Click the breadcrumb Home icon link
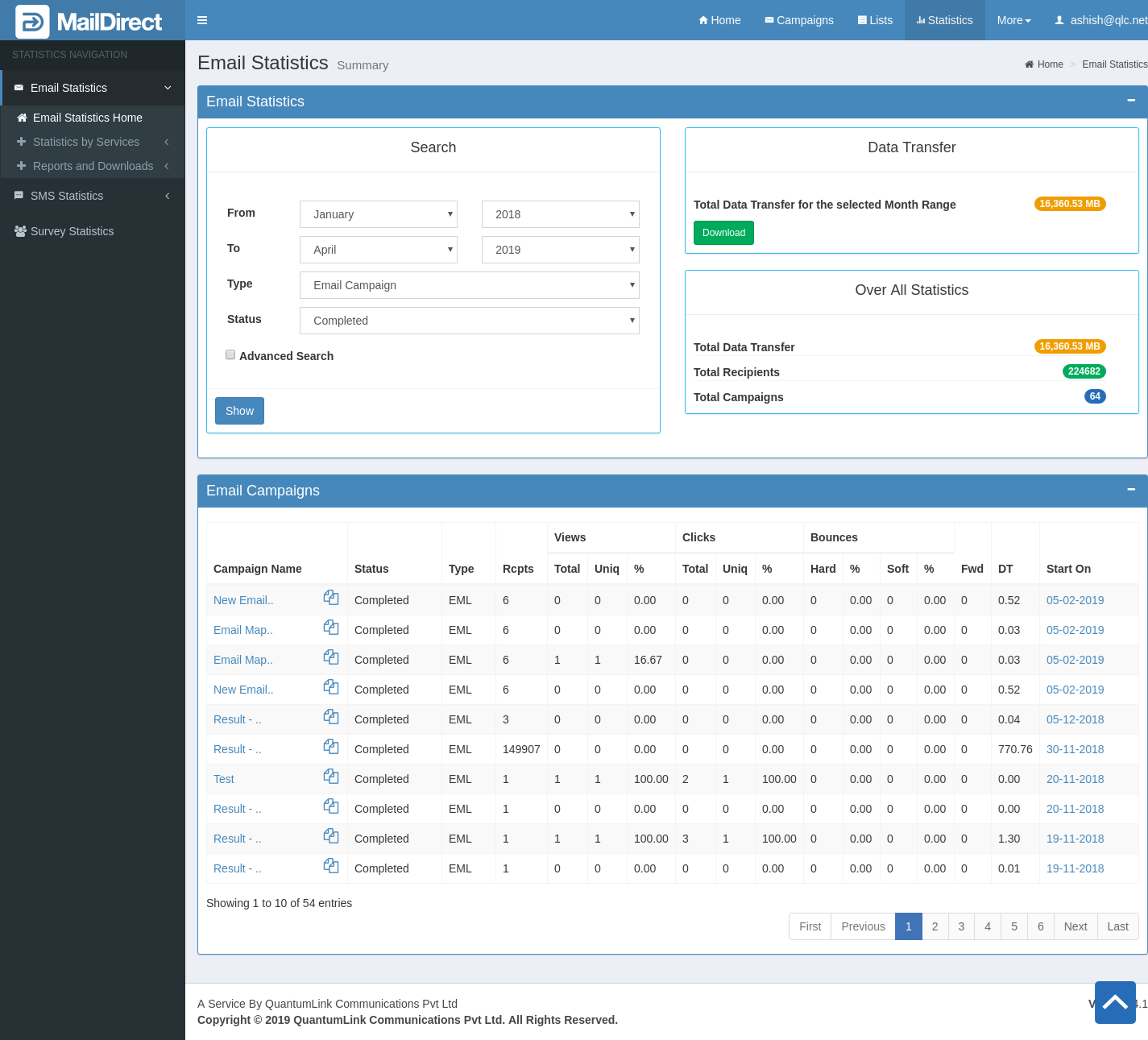 point(1044,64)
